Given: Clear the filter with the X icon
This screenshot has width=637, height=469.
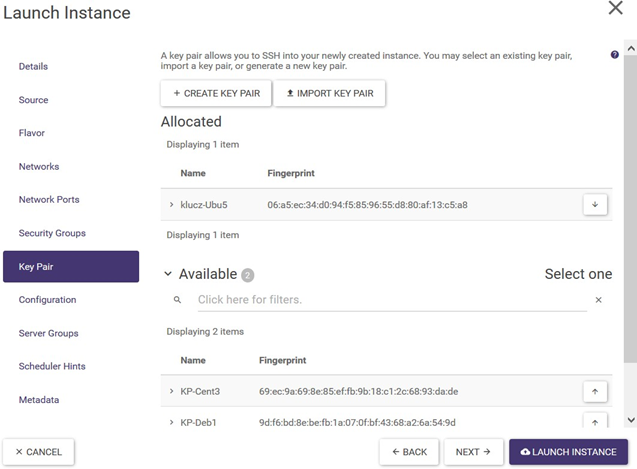Looking at the screenshot, I should (599, 300).
